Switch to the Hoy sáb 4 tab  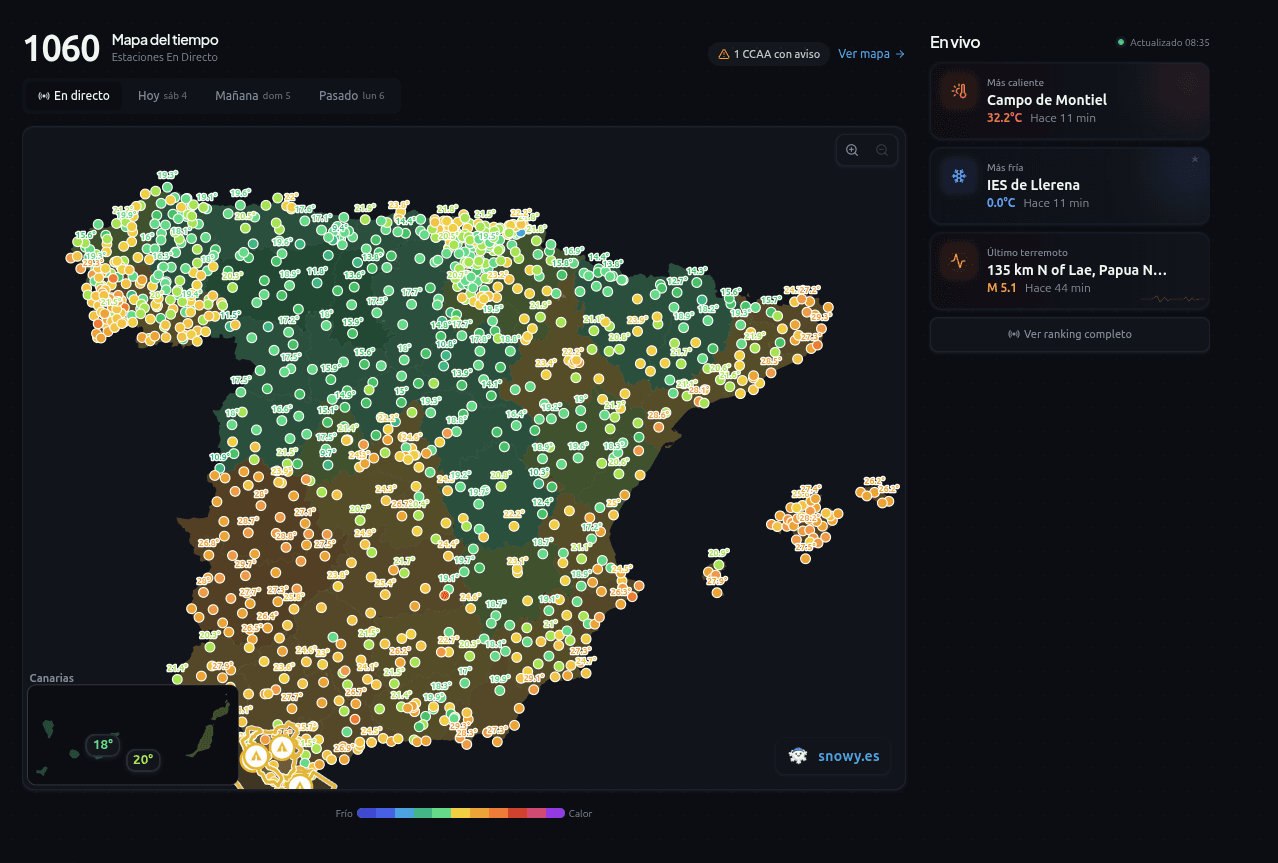163,96
